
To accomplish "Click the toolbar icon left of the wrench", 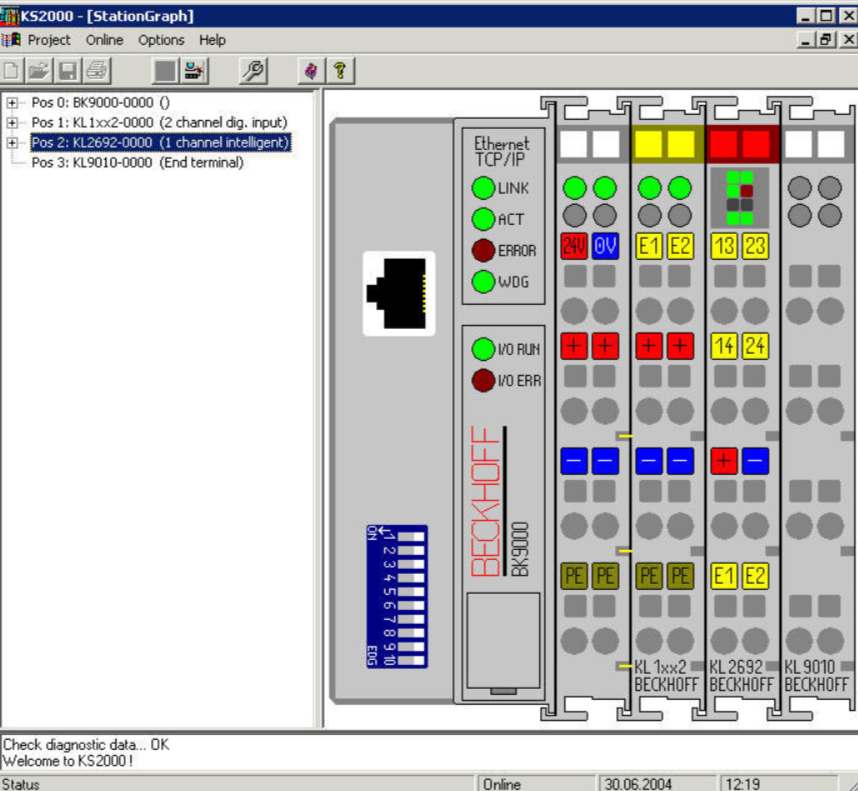I will click(x=194, y=71).
